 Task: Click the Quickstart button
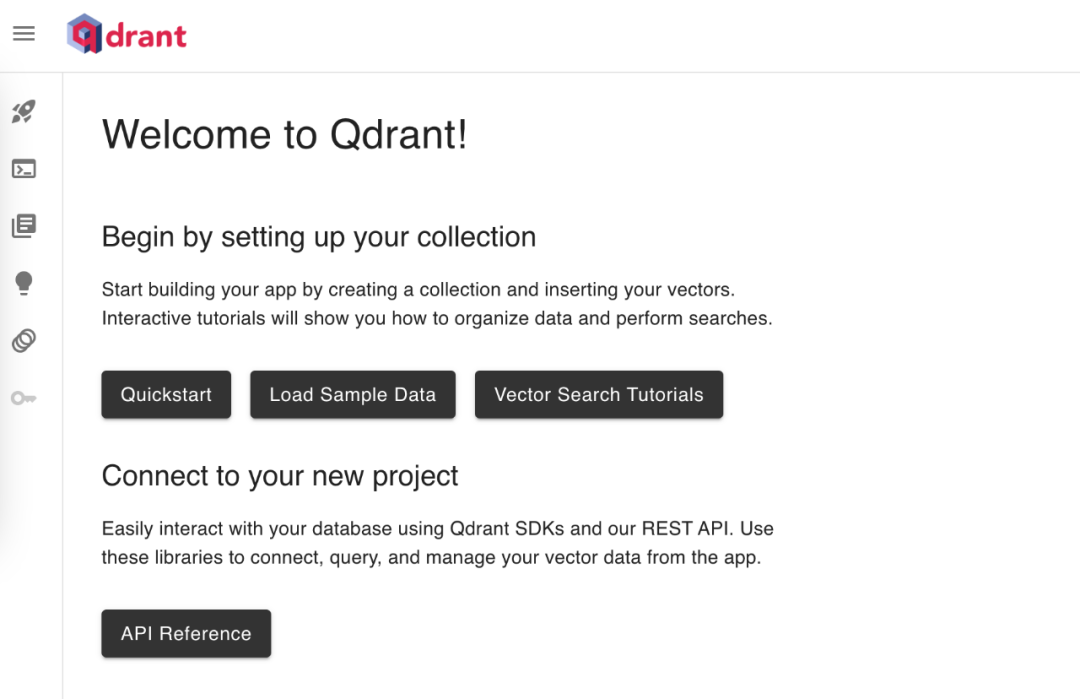(x=166, y=395)
